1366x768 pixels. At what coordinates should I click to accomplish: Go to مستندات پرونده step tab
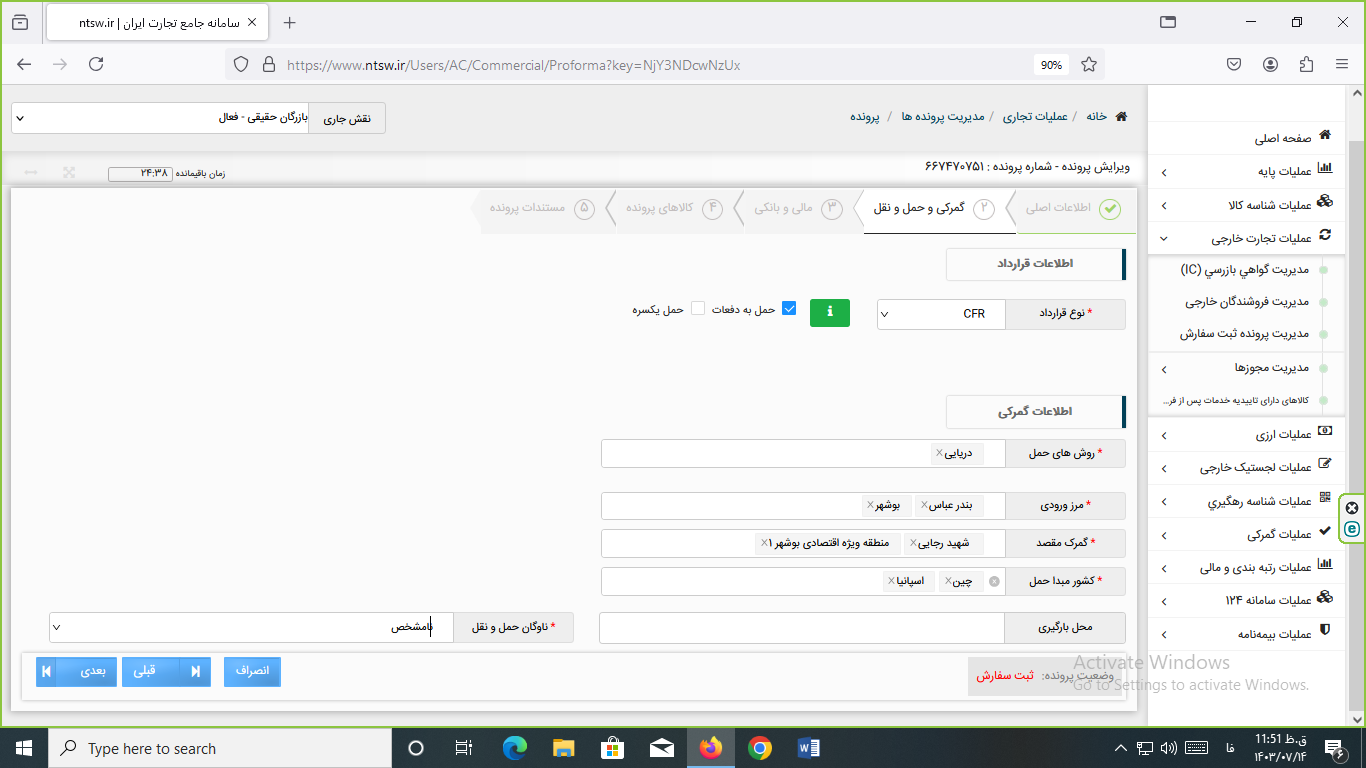click(x=541, y=208)
